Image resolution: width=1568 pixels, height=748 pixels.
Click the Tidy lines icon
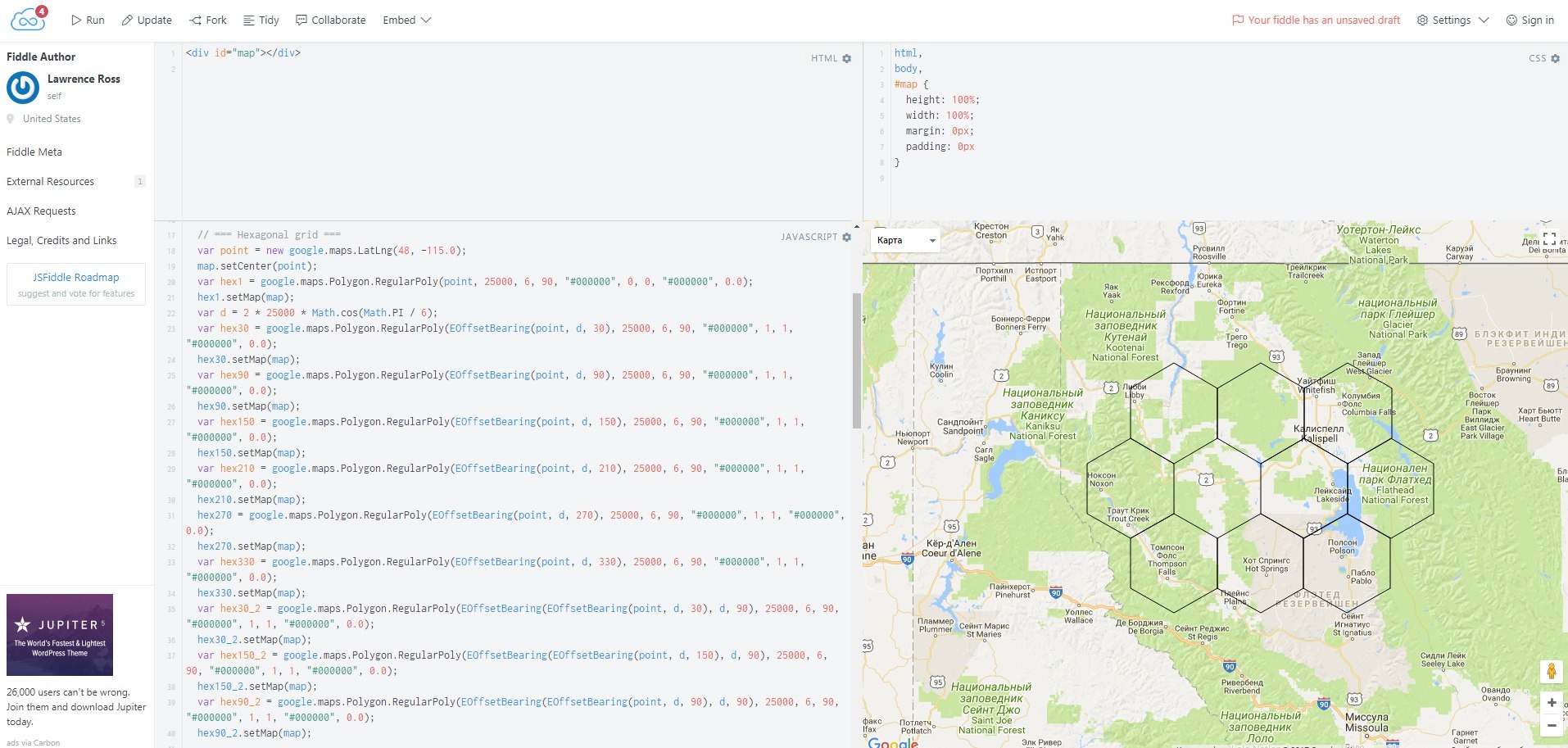pyautogui.click(x=248, y=20)
